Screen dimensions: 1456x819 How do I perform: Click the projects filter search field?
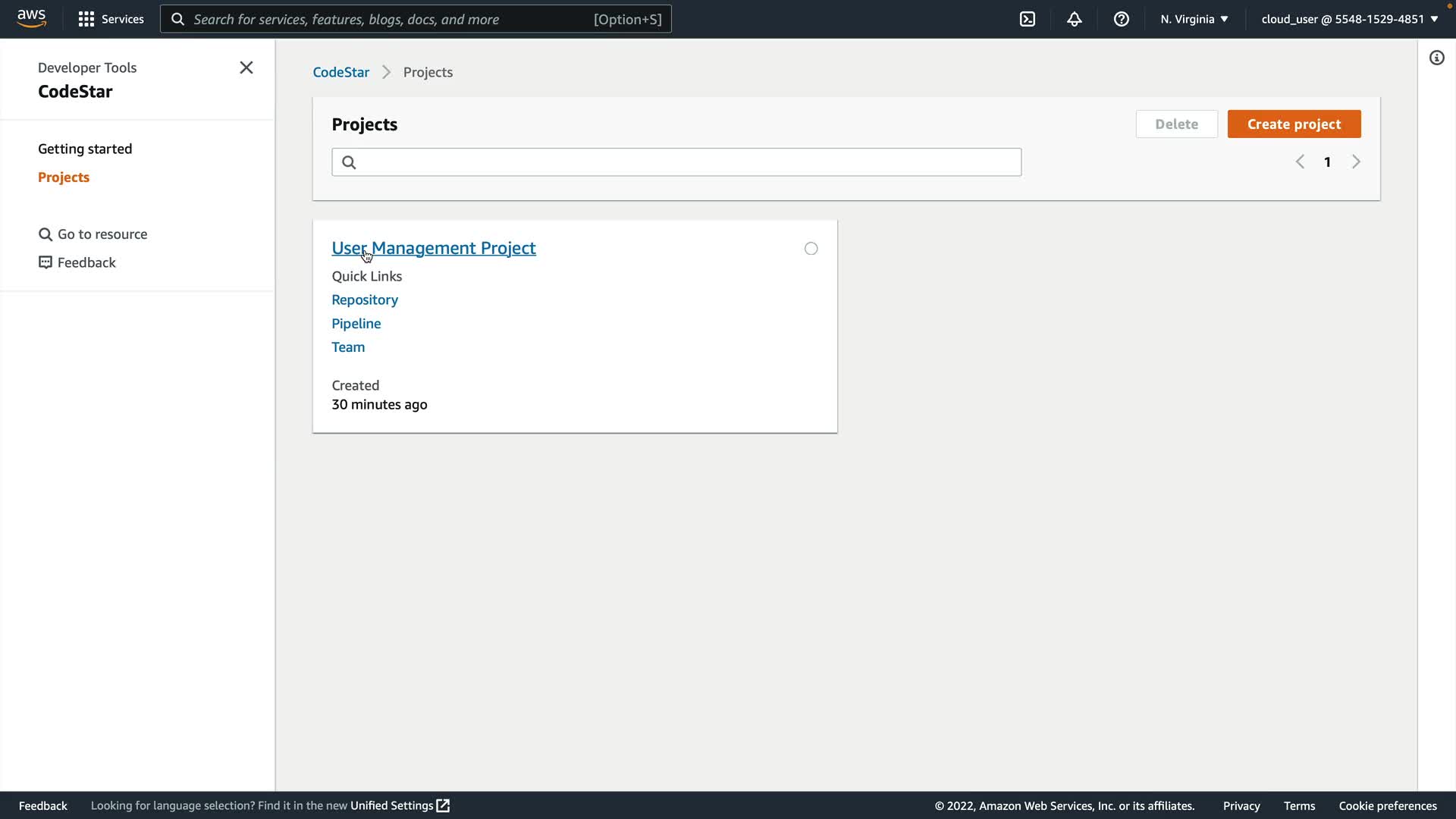coord(682,162)
